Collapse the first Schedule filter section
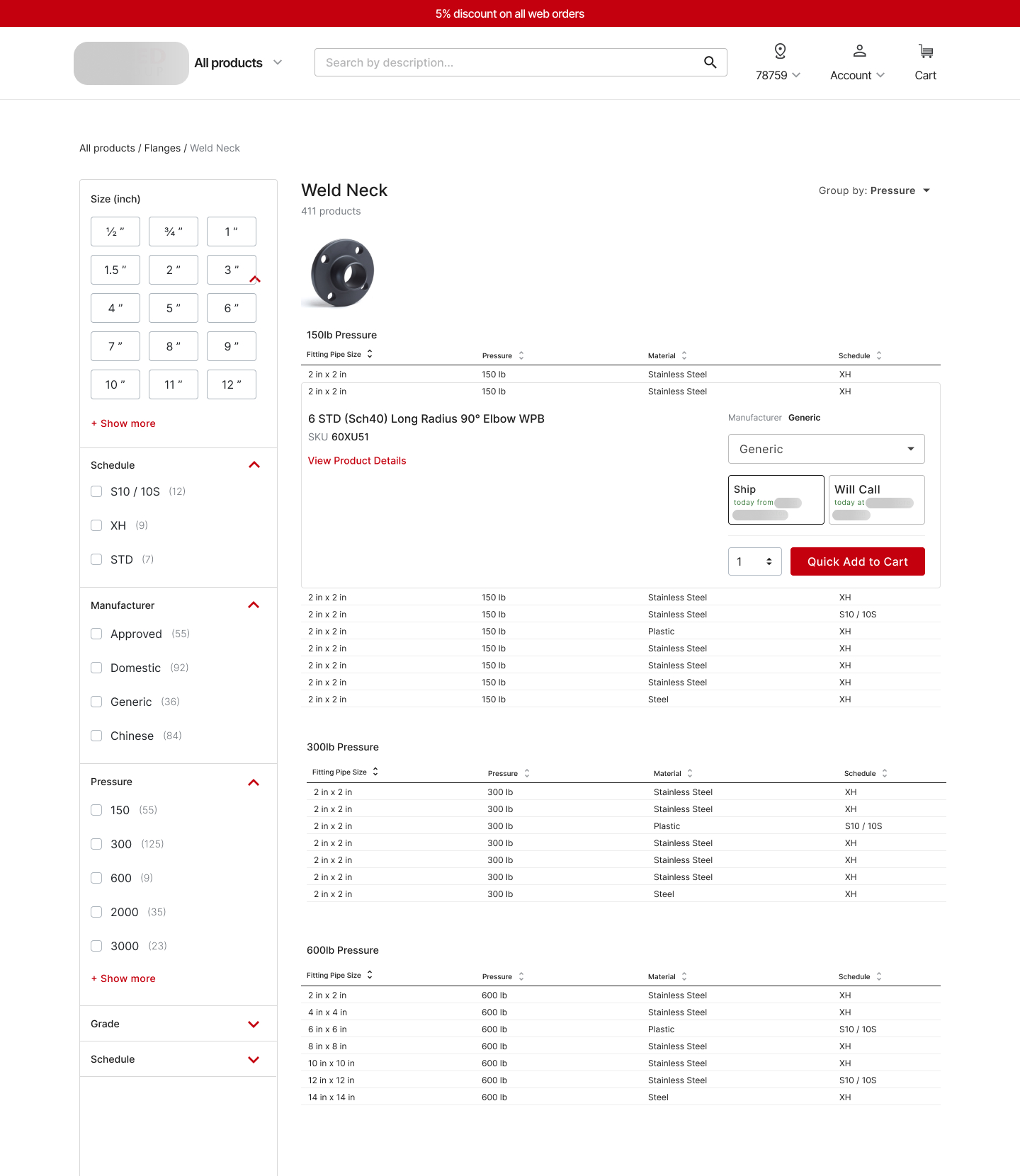1020x1176 pixels. click(x=254, y=465)
